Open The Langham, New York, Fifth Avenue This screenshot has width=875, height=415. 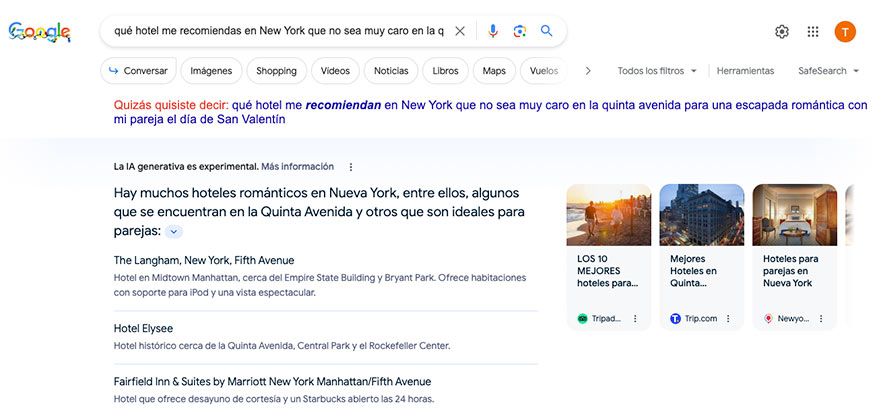[204, 260]
